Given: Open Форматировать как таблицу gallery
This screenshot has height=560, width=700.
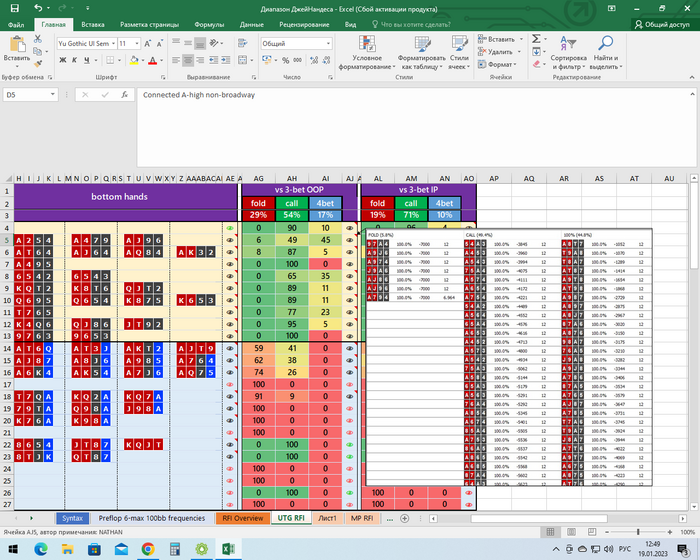Looking at the screenshot, I should point(422,53).
